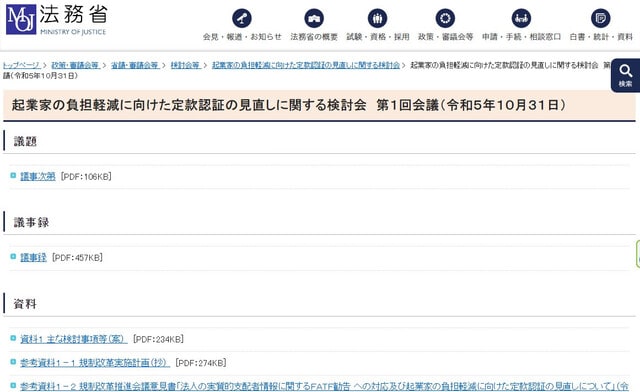Open 省議・審議会等 breadcrumb link
Viewport: 640px width, 392px height.
135,65
